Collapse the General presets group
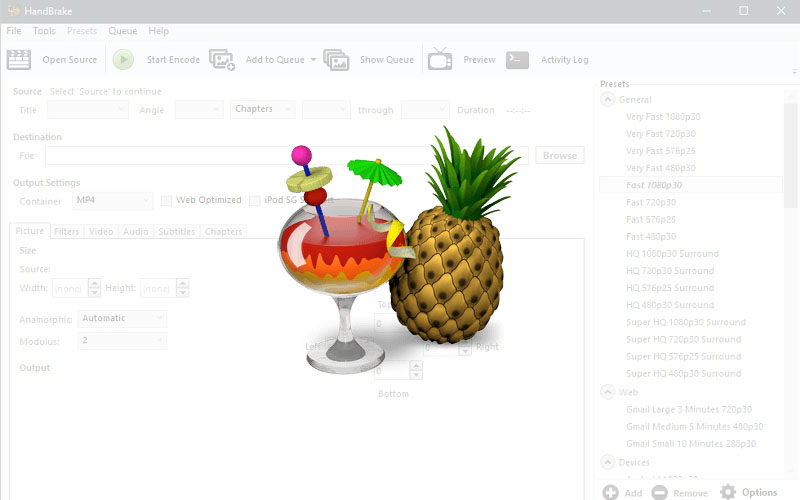This screenshot has width=800, height=500. pos(607,100)
